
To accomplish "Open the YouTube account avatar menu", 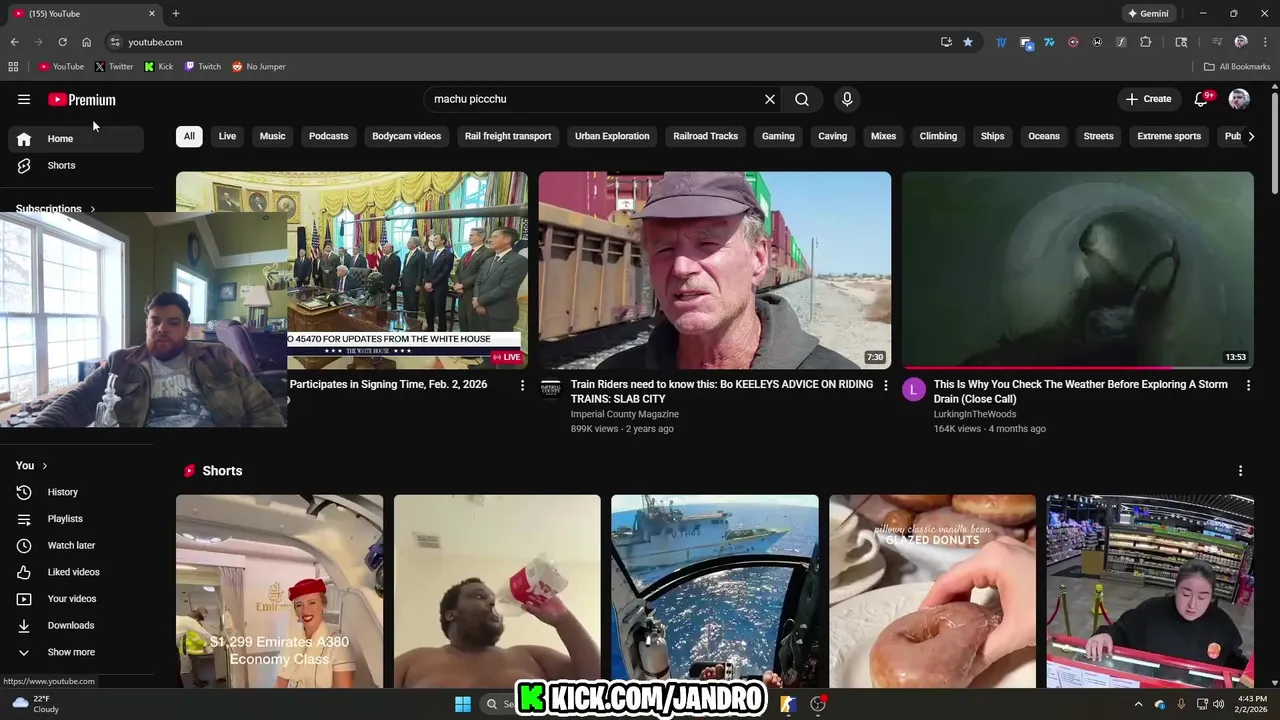I will coord(1239,99).
